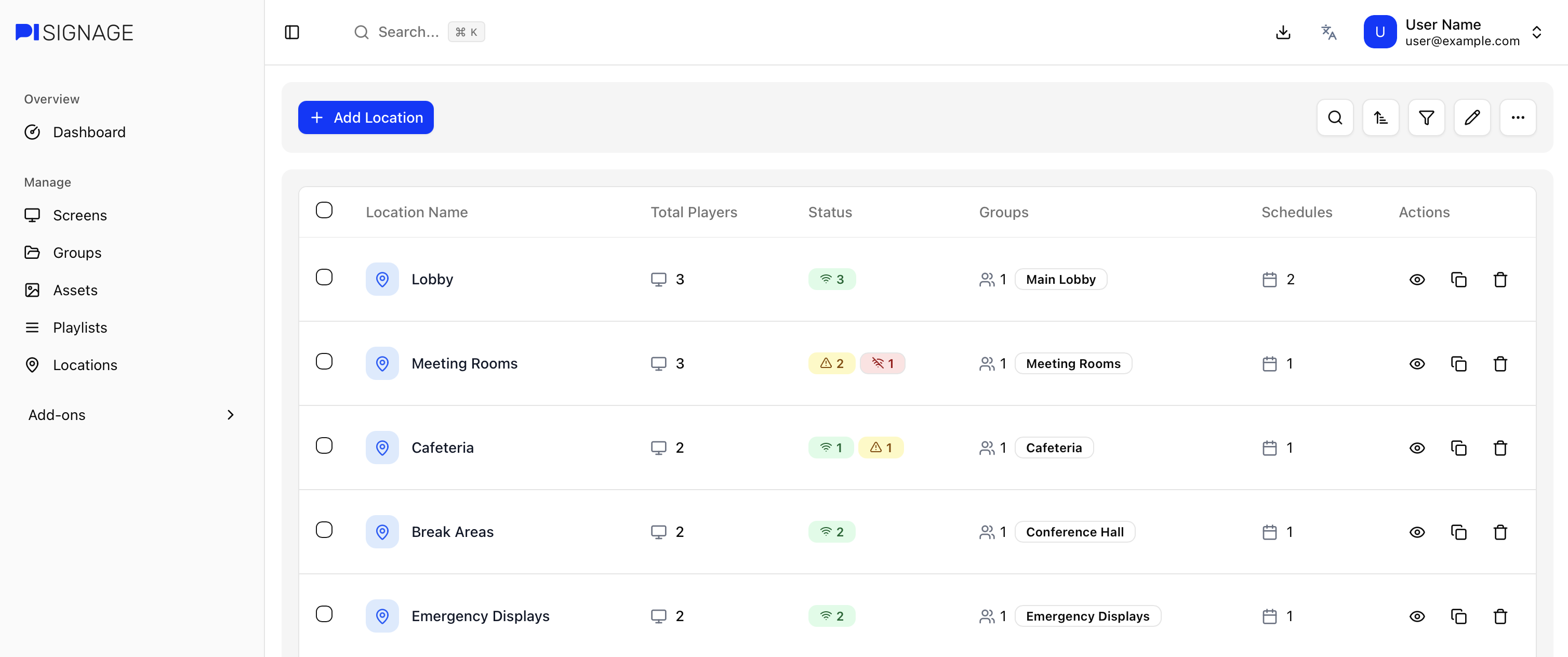The width and height of the screenshot is (1568, 657).
Task: Open the filter funnel icon
Action: coord(1426,117)
